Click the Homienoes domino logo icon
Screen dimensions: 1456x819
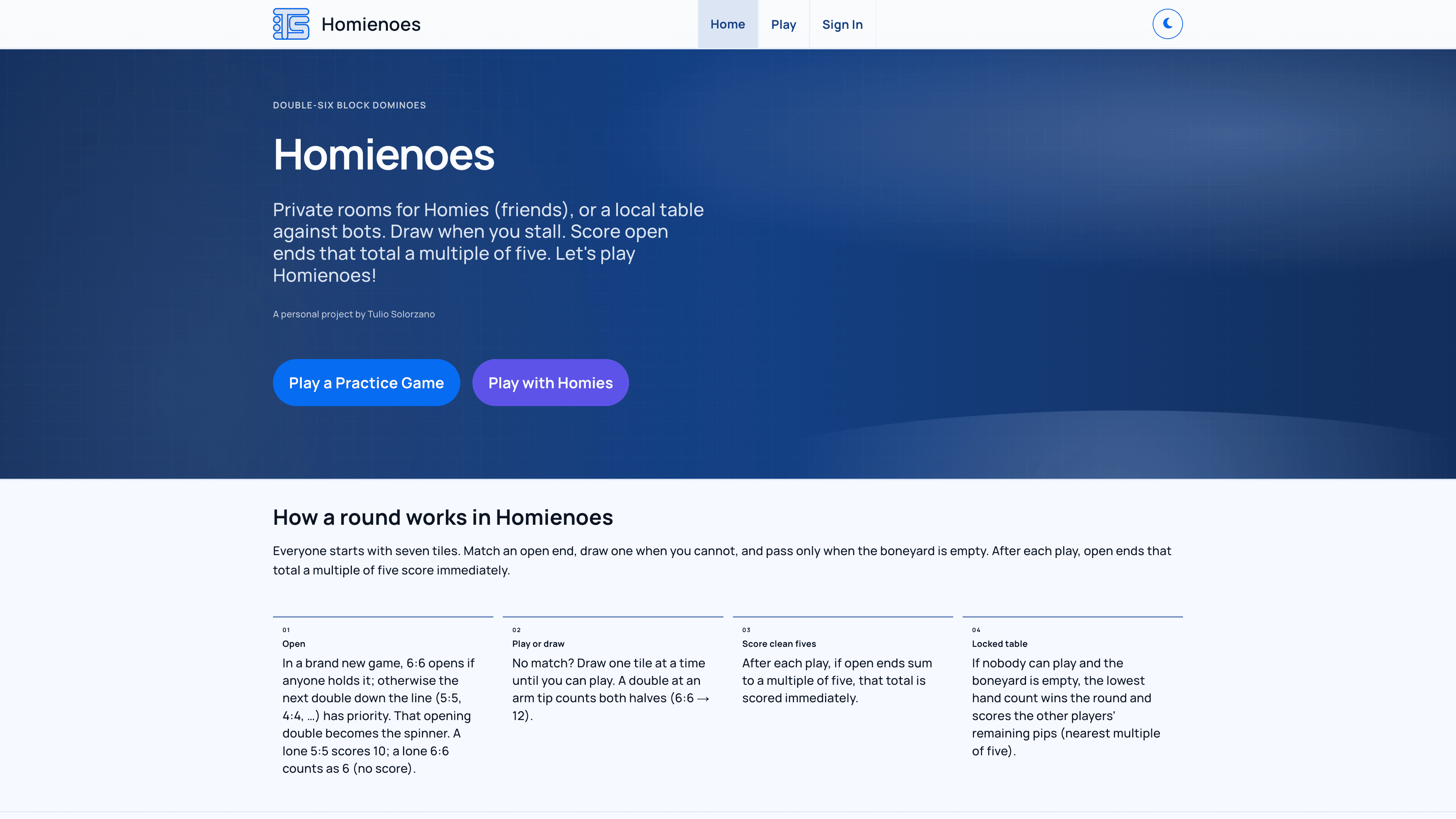pyautogui.click(x=291, y=24)
